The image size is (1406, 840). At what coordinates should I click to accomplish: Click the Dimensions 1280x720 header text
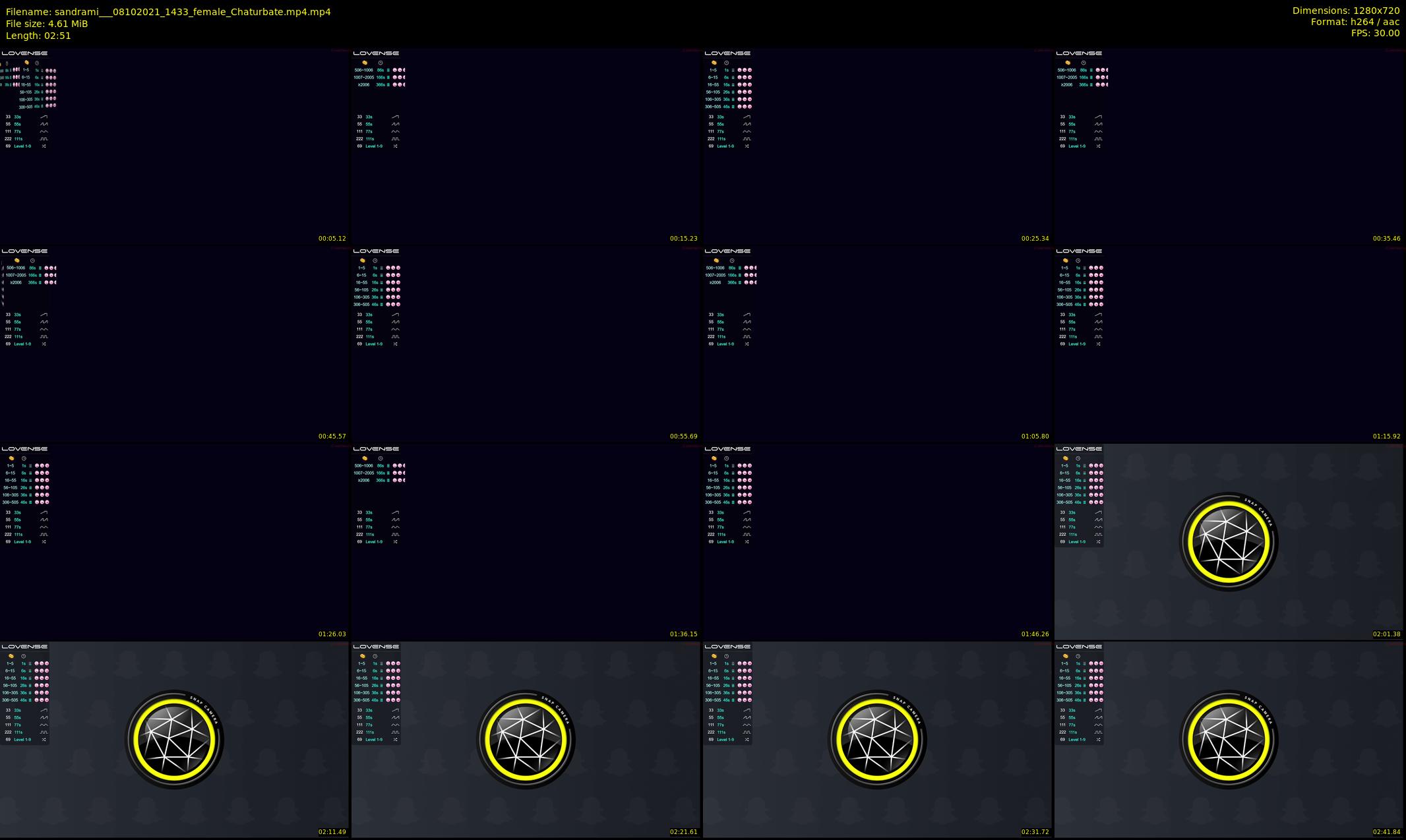(x=1345, y=11)
